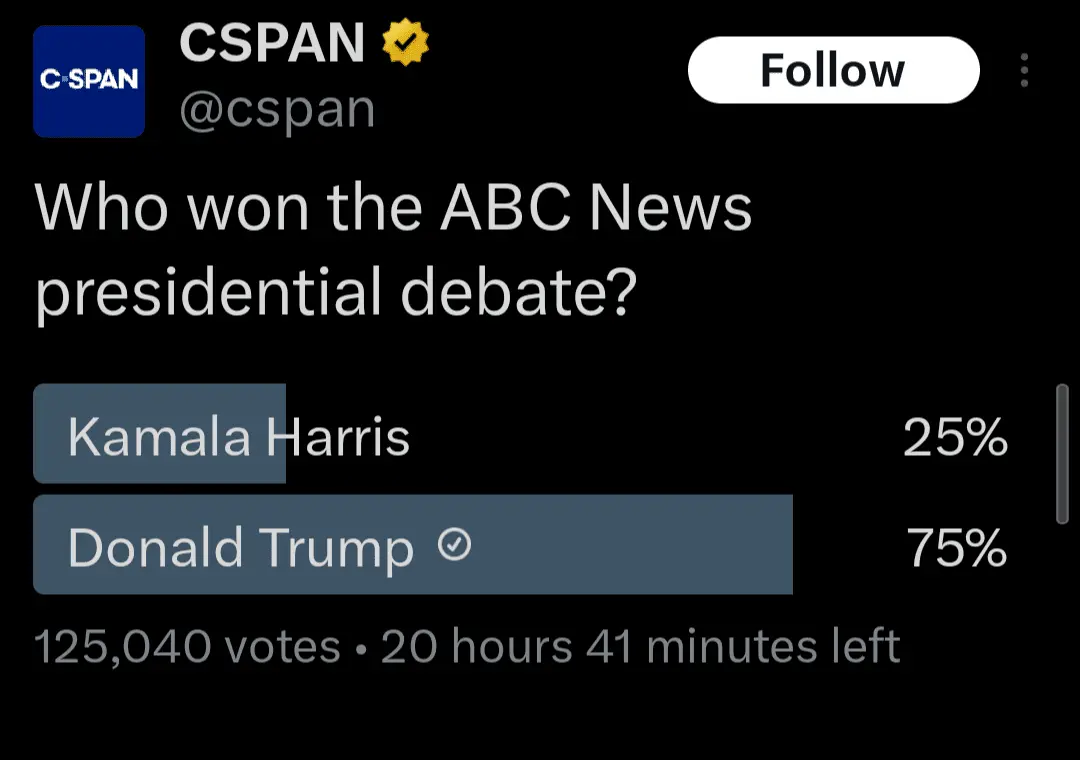The height and width of the screenshot is (760, 1080).
Task: Click the 75% result for Donald Trump
Action: point(956,547)
